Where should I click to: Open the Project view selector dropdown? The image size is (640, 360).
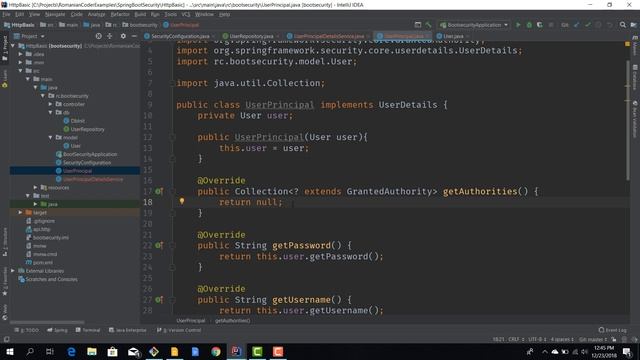click(x=29, y=36)
